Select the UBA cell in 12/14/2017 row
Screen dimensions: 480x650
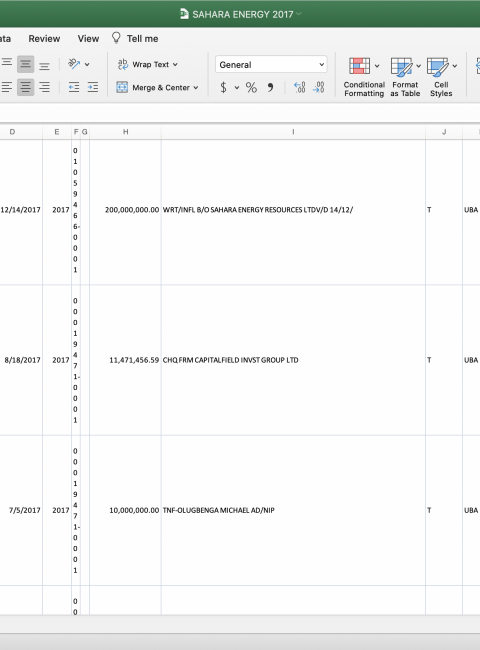point(471,210)
